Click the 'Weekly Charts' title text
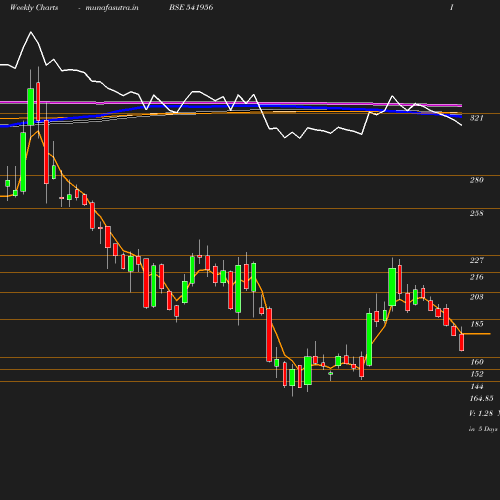 pyautogui.click(x=34, y=7)
